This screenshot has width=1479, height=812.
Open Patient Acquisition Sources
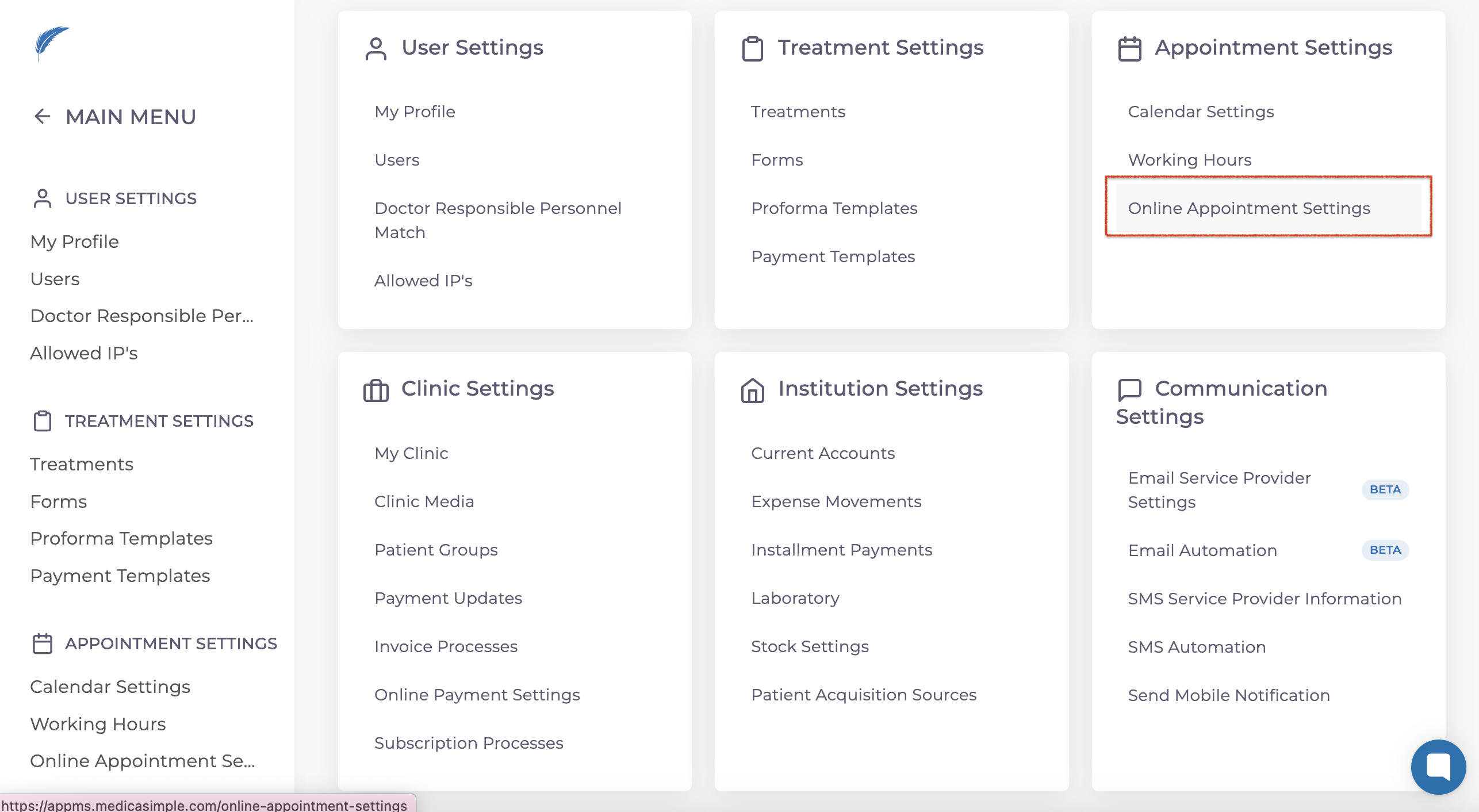(x=864, y=695)
